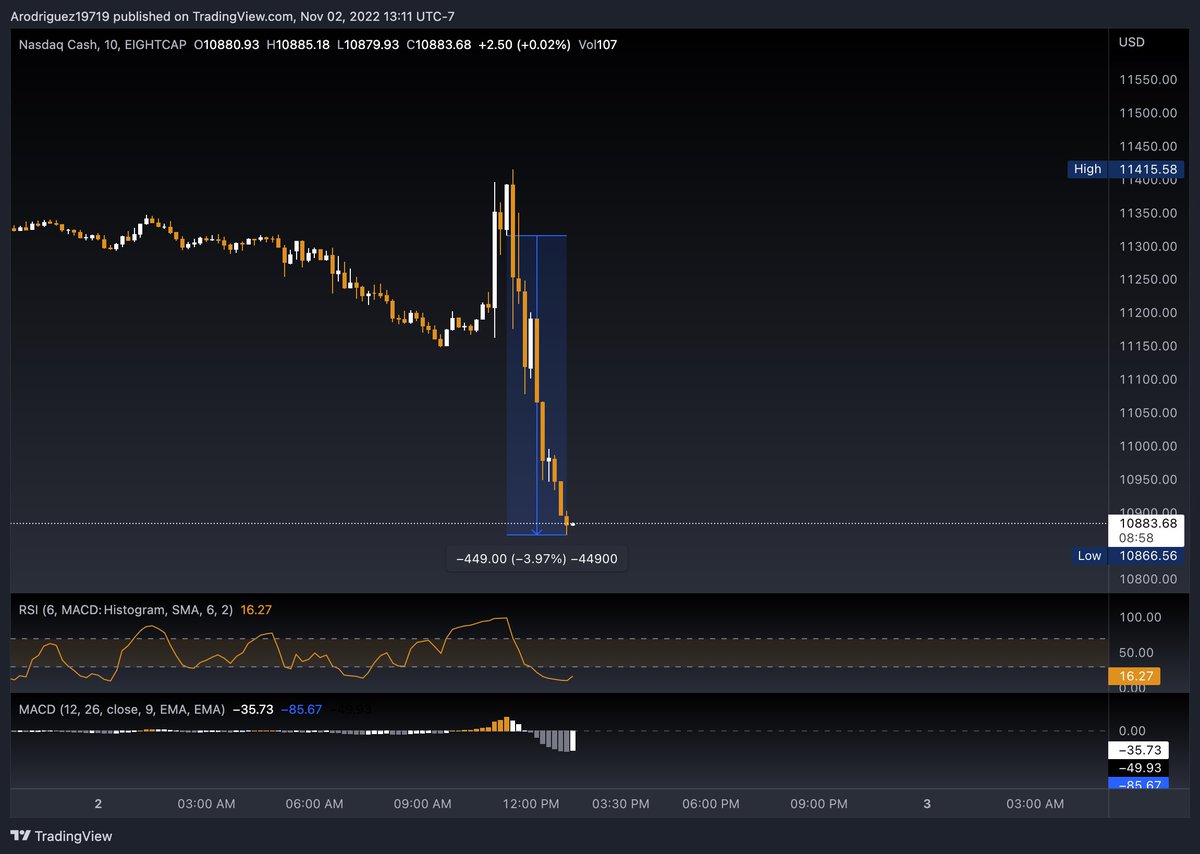Click the 11300.00 price scale label
1200x854 pixels.
pyautogui.click(x=1148, y=246)
